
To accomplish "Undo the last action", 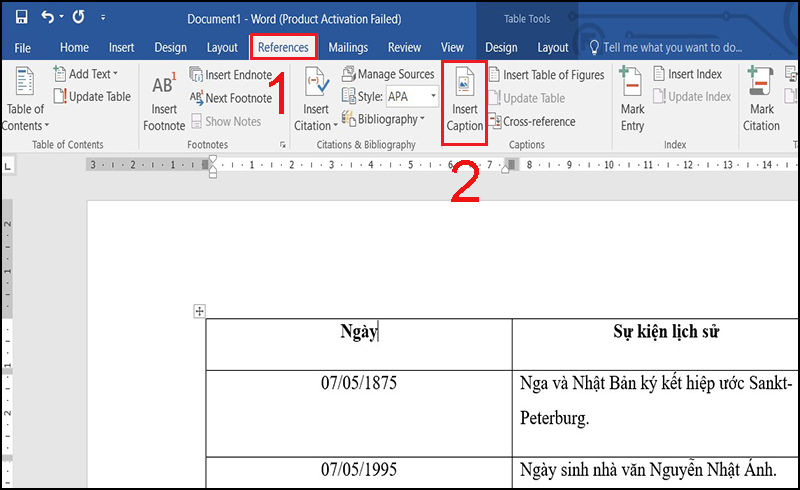I will (47, 17).
